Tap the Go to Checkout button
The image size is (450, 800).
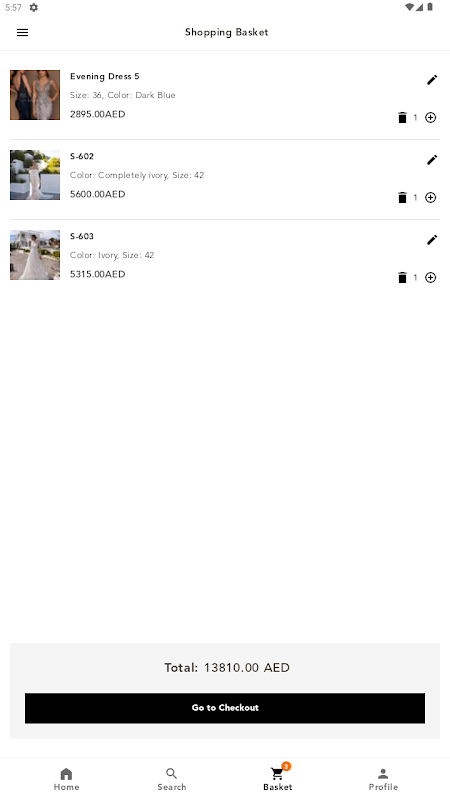tap(225, 708)
